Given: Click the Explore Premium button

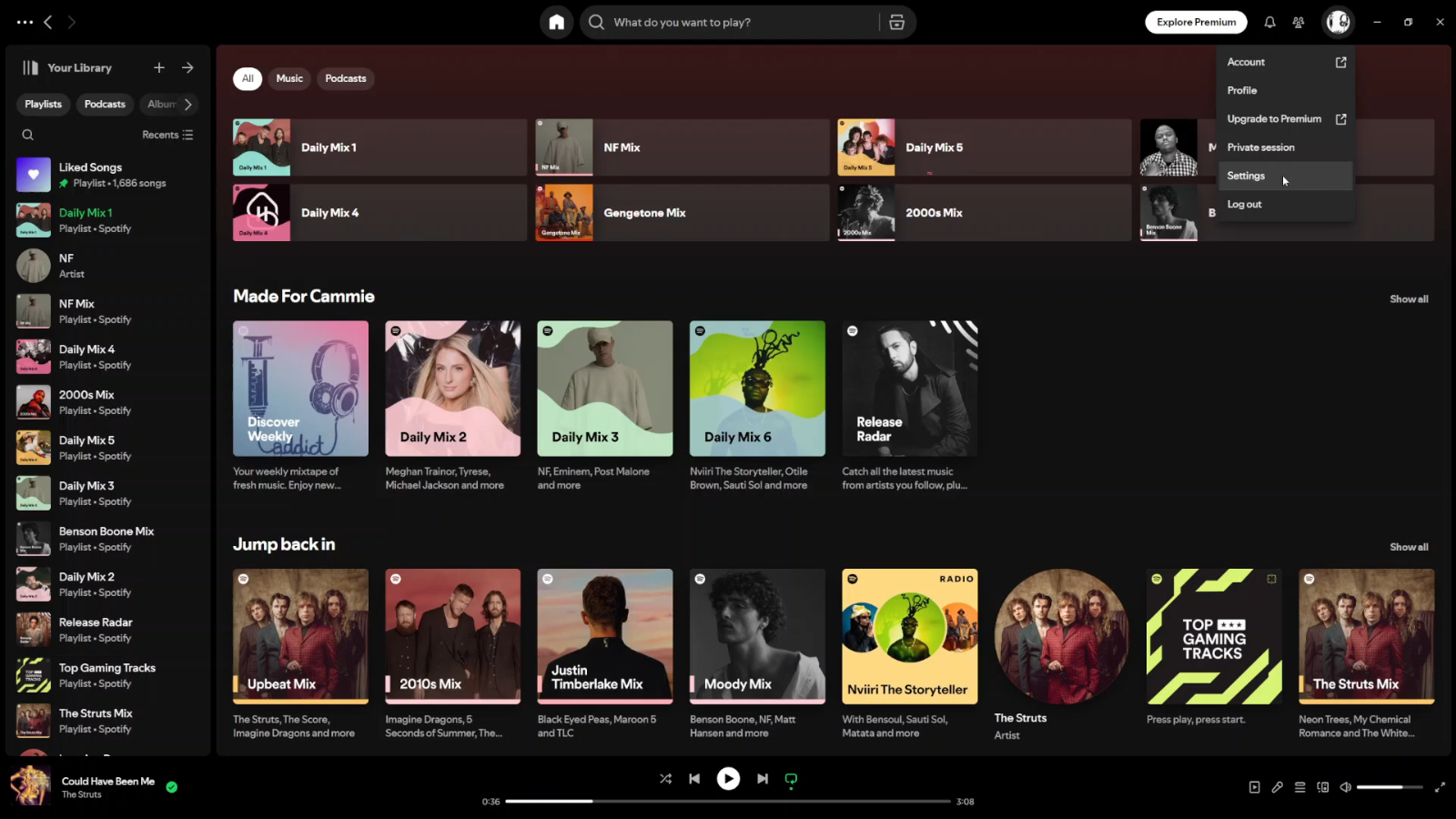Looking at the screenshot, I should tap(1196, 22).
